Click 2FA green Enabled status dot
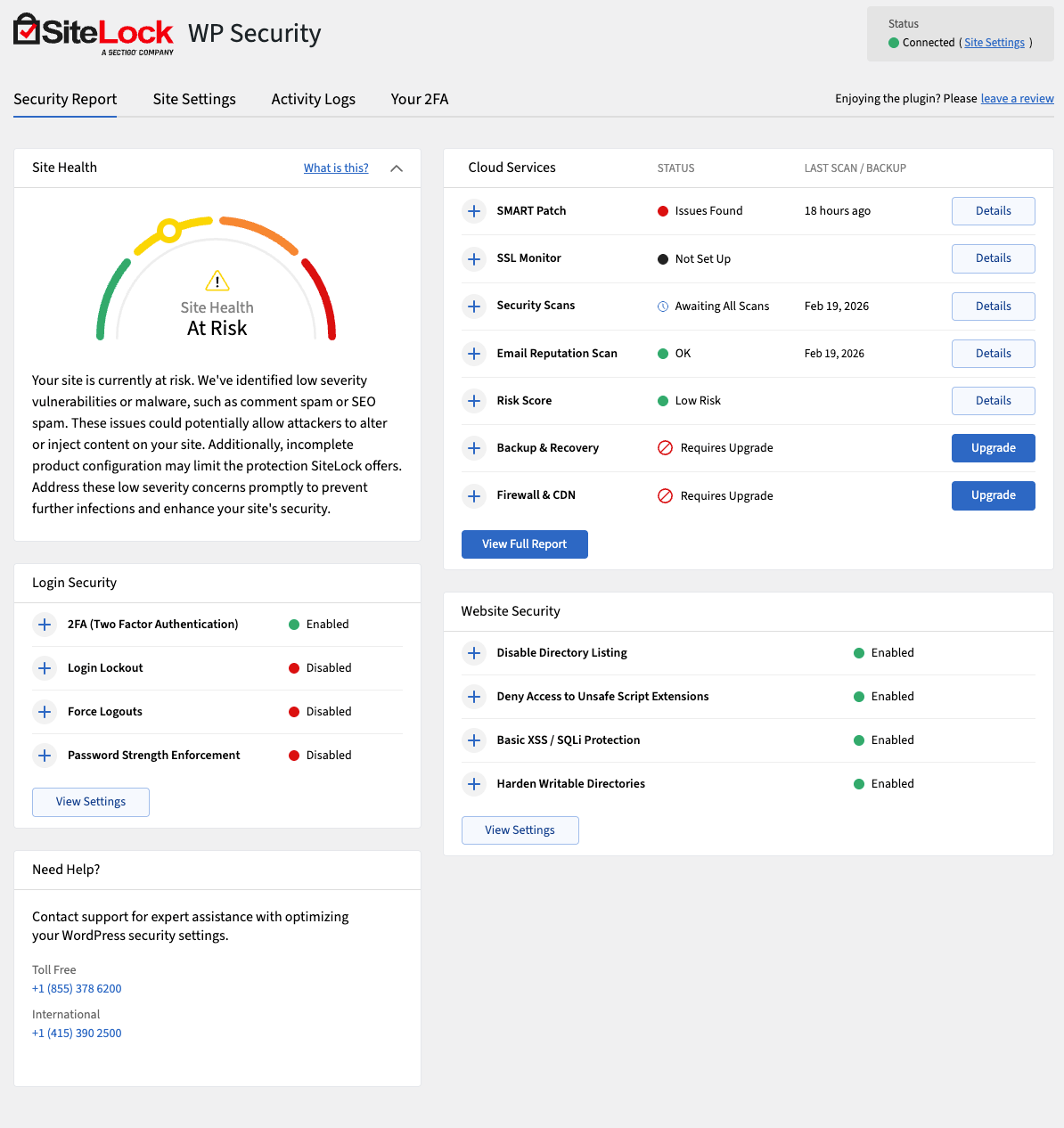The width and height of the screenshot is (1064, 1128). coord(294,625)
